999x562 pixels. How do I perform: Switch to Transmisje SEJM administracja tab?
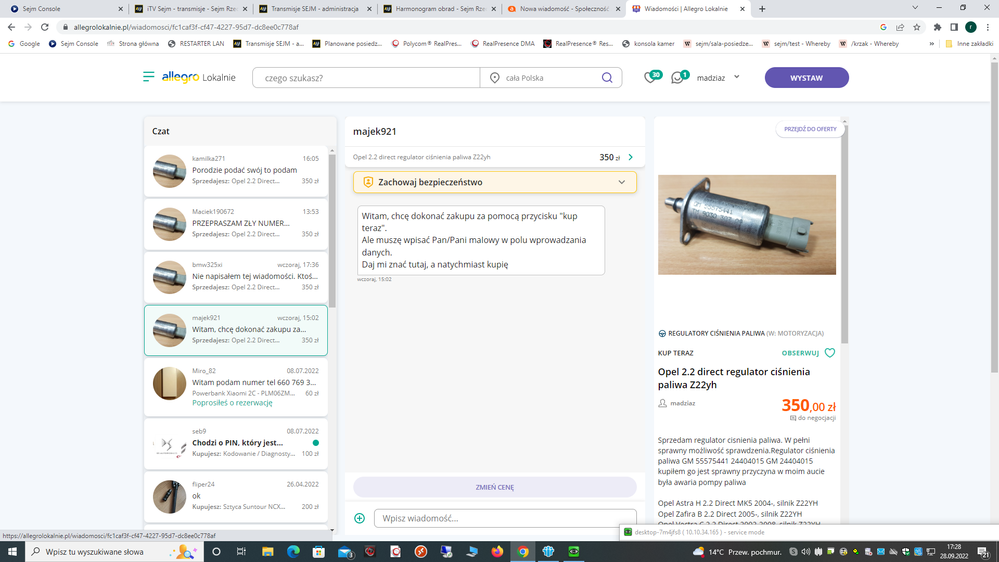[x=314, y=9]
